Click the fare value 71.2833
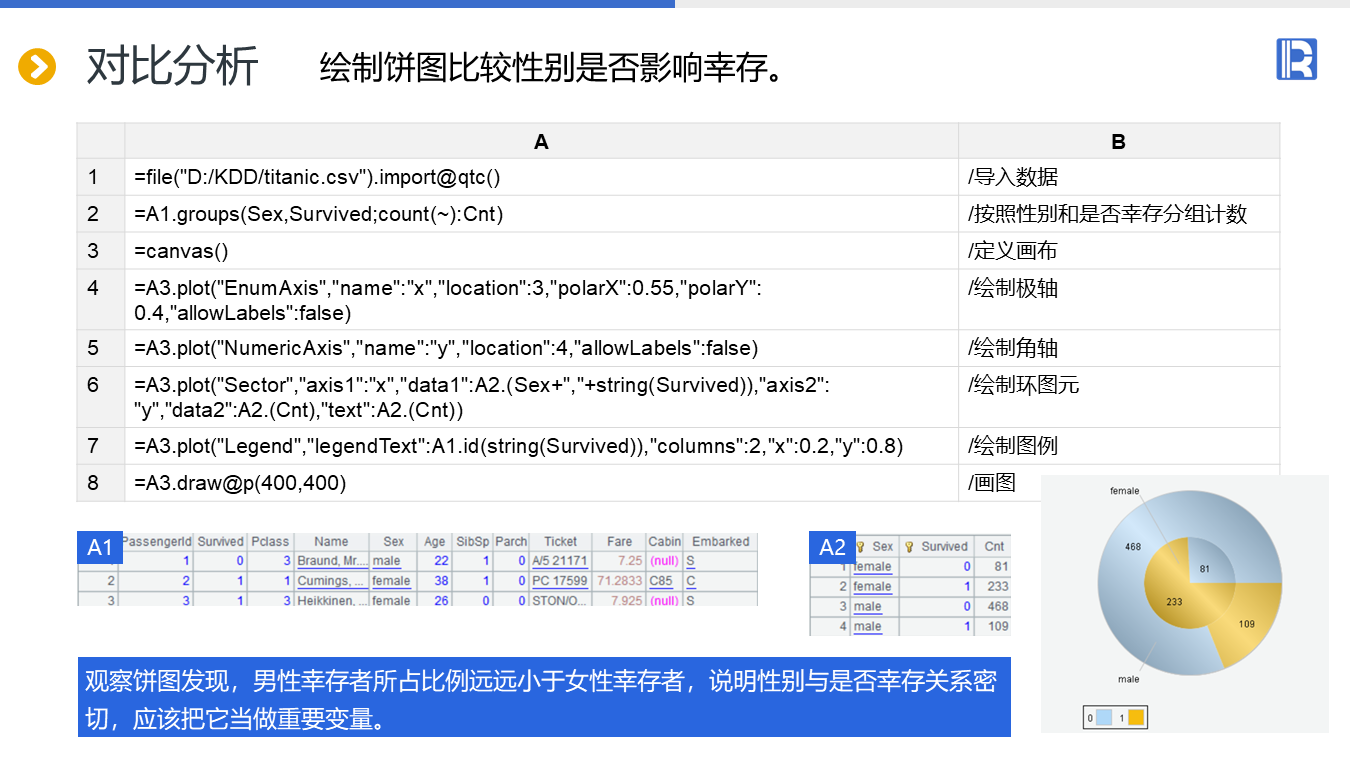Image resolution: width=1350 pixels, height=759 pixels. coord(620,581)
